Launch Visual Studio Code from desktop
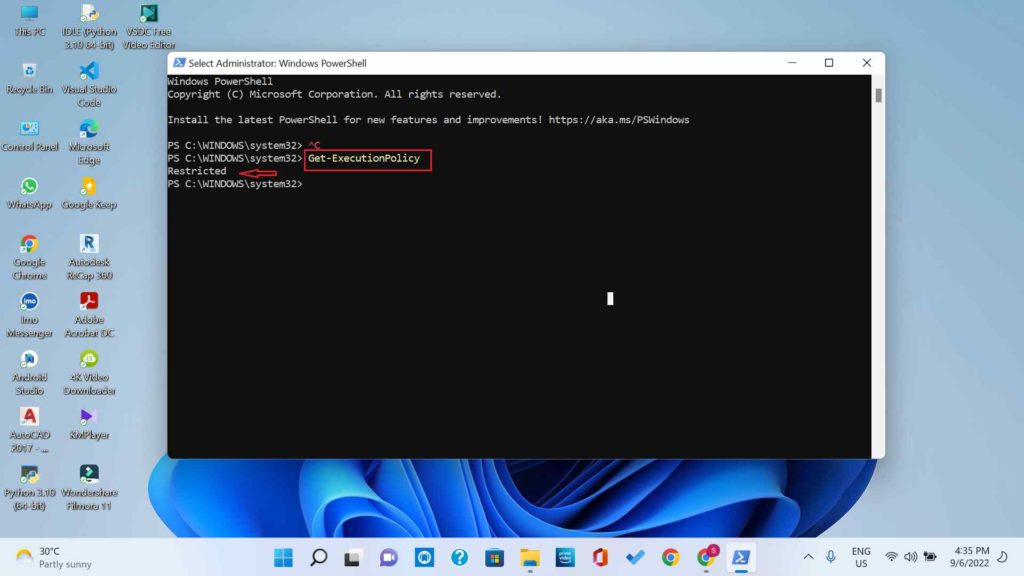 tap(89, 85)
